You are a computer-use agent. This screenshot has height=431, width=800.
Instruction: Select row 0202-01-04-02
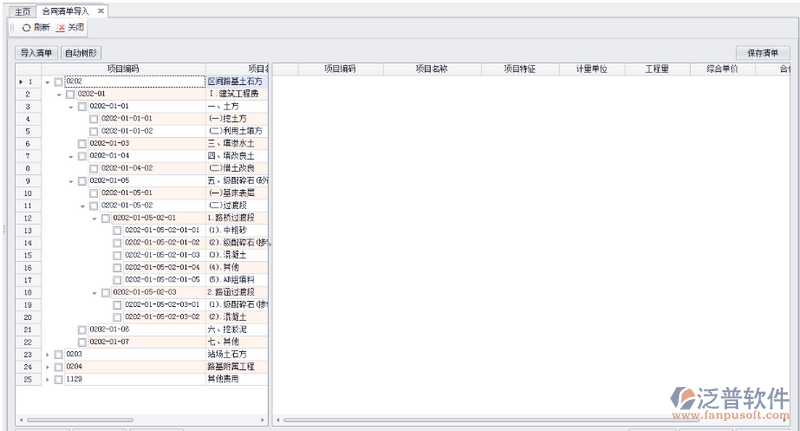(x=142, y=169)
